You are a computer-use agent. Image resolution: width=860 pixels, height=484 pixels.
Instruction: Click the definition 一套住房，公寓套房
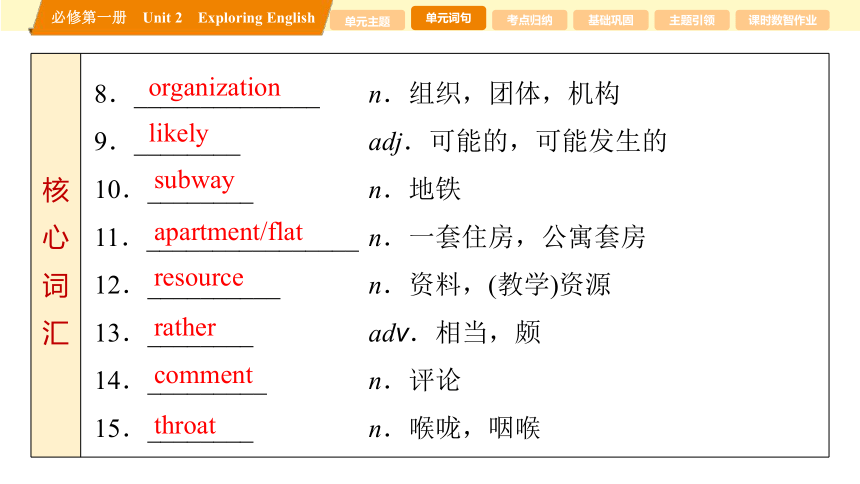pos(527,237)
